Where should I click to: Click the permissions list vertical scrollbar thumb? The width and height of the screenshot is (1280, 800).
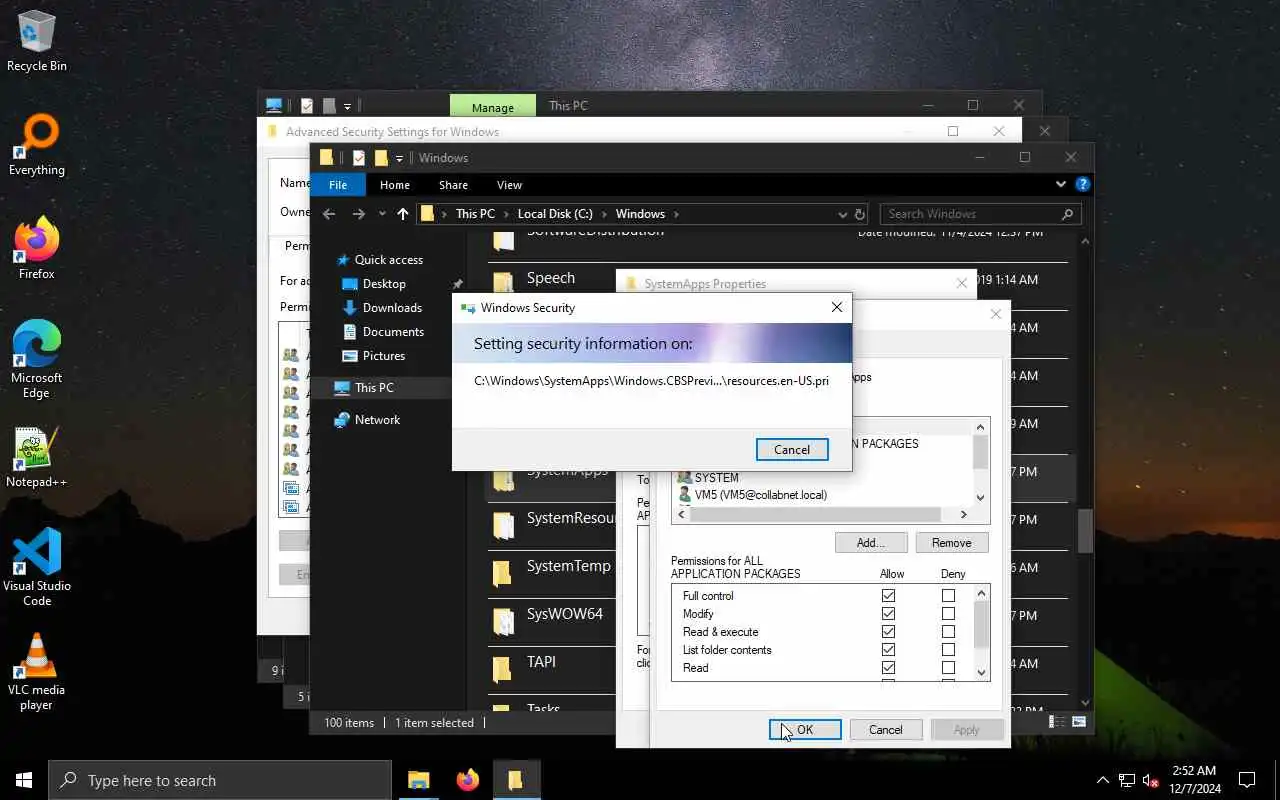pyautogui.click(x=980, y=625)
